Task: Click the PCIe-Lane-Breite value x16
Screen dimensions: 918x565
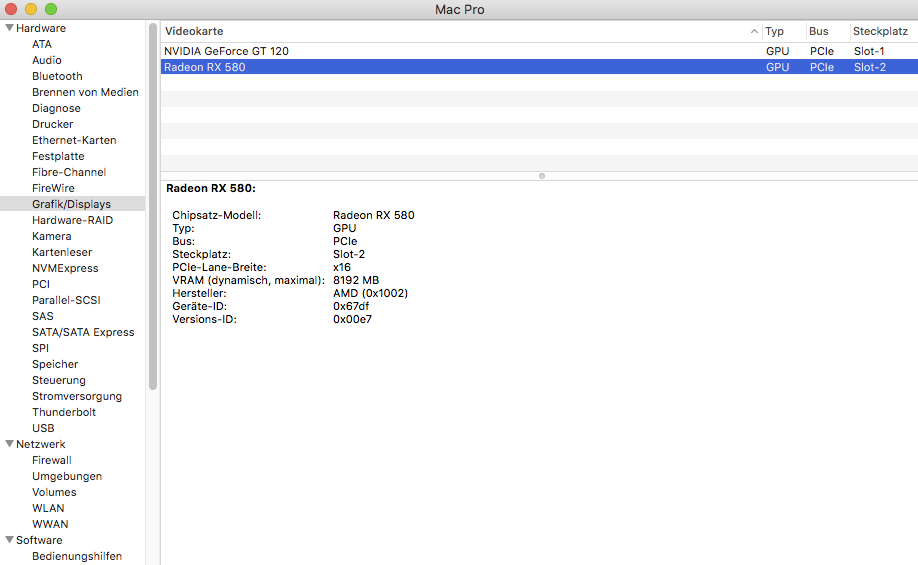Action: coord(341,268)
